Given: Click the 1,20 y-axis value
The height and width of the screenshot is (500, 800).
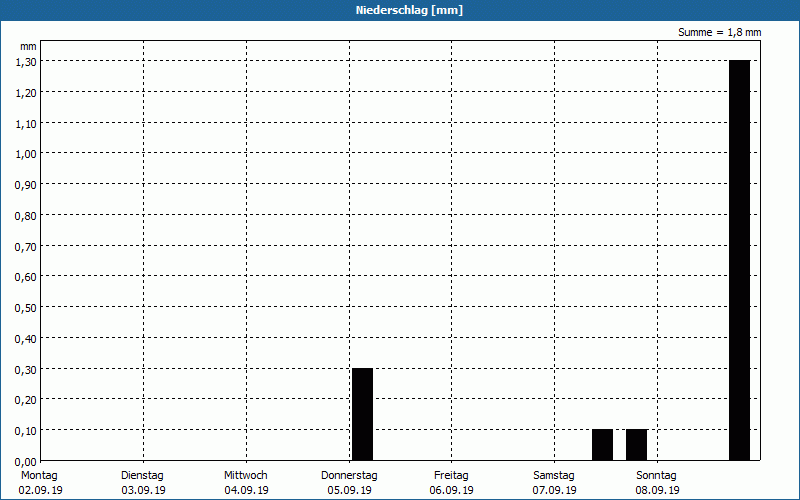Looking at the screenshot, I should click(x=26, y=93).
